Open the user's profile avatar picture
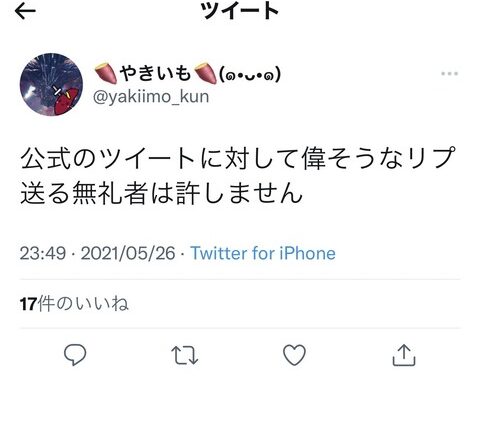The image size is (480, 422). coord(51,84)
